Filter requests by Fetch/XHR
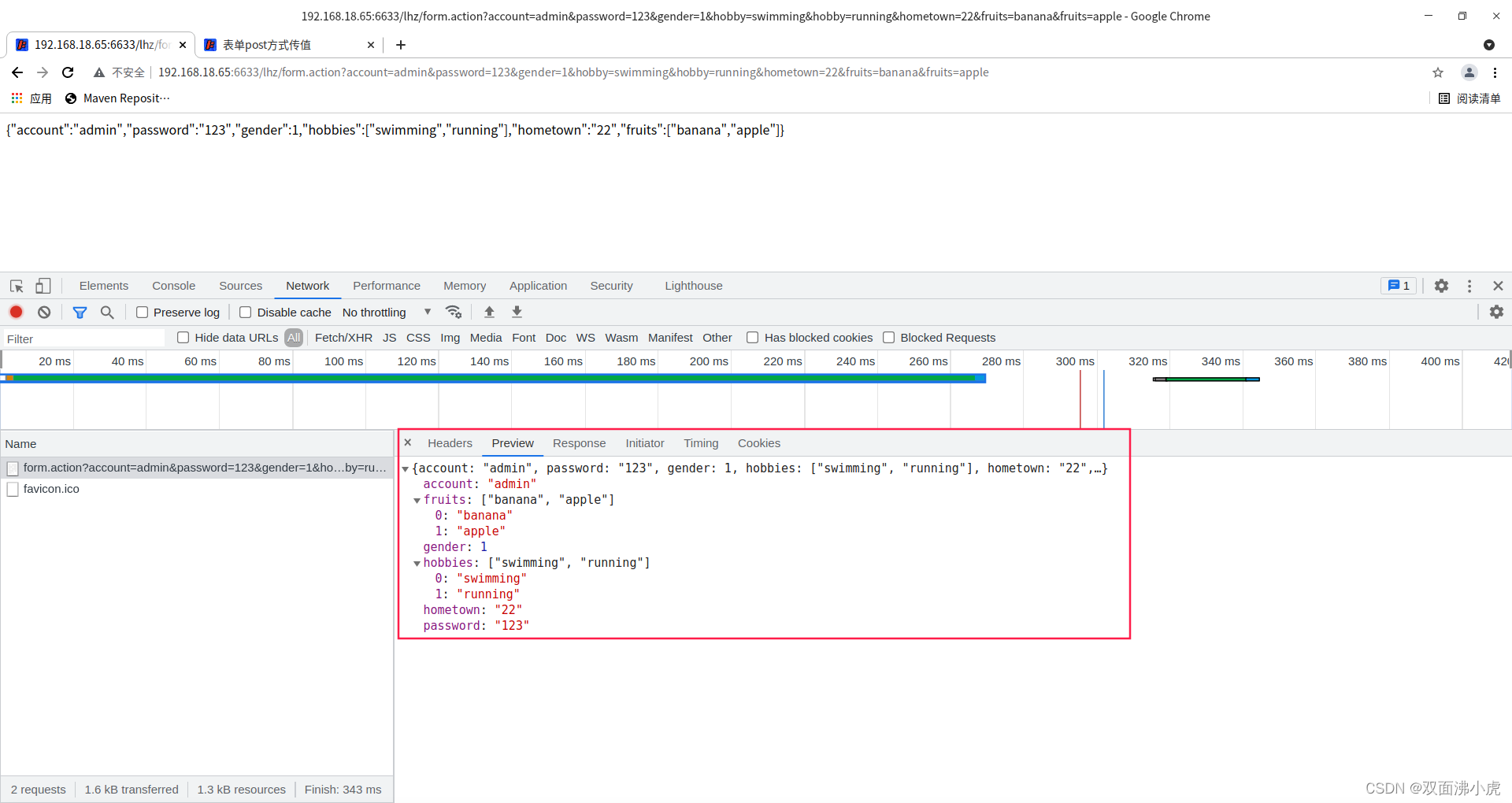 tap(343, 337)
